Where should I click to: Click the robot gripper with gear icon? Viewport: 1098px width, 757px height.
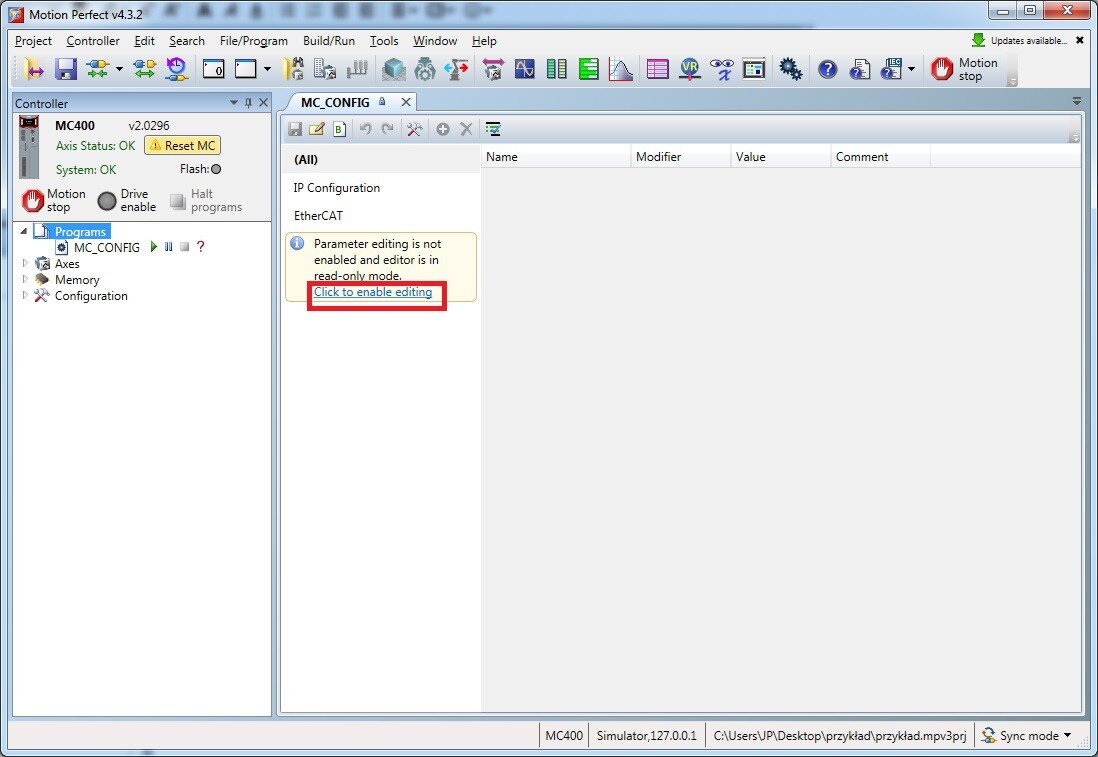click(425, 69)
